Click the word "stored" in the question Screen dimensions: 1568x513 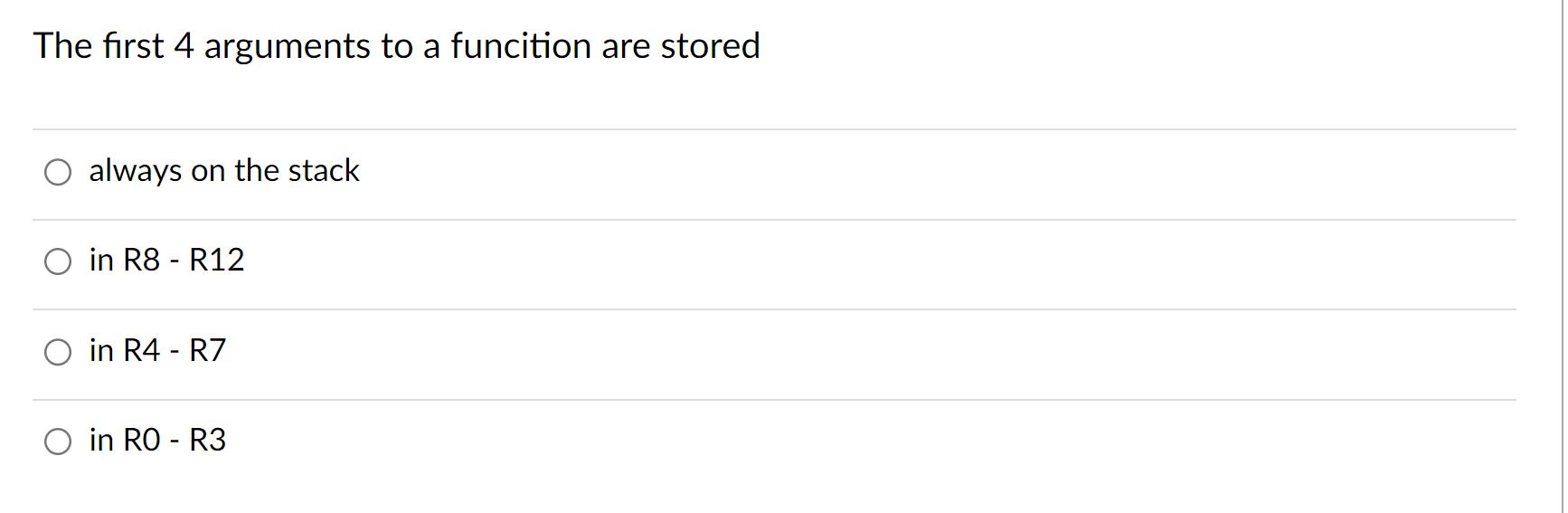[710, 45]
